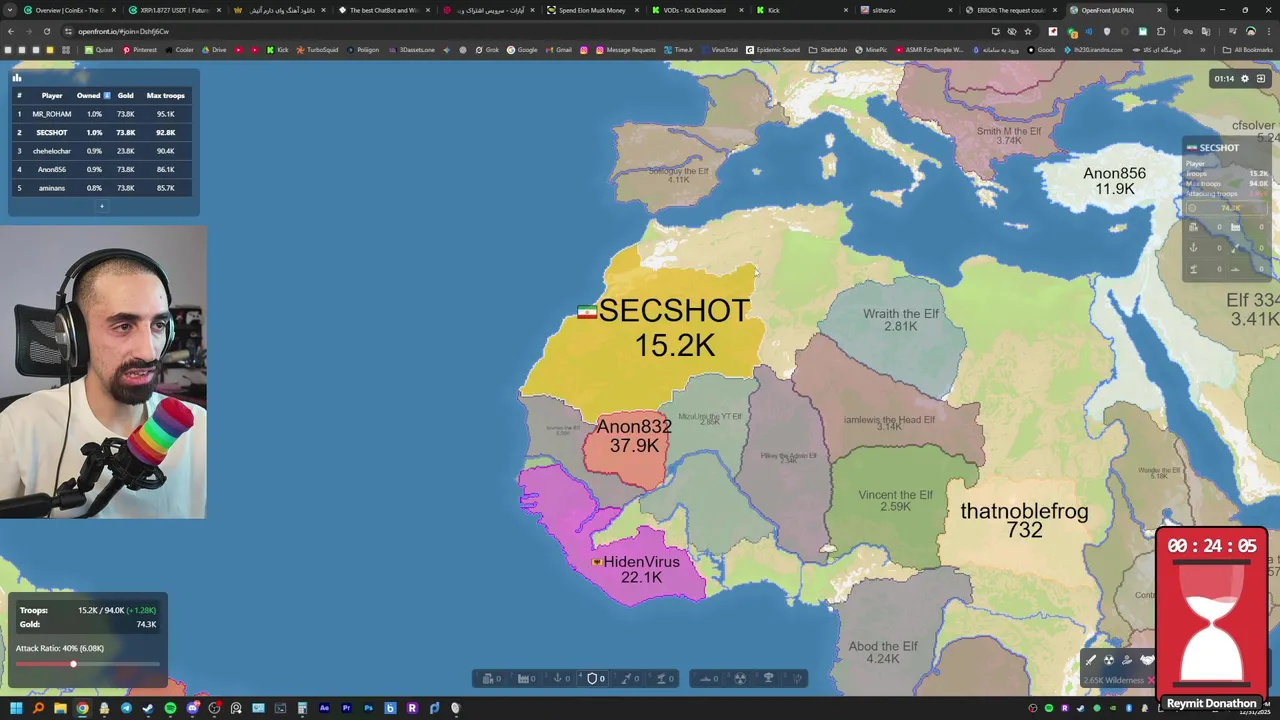This screenshot has width=1280, height=720.
Task: Open VirusTotal bookmark
Action: pos(720,49)
